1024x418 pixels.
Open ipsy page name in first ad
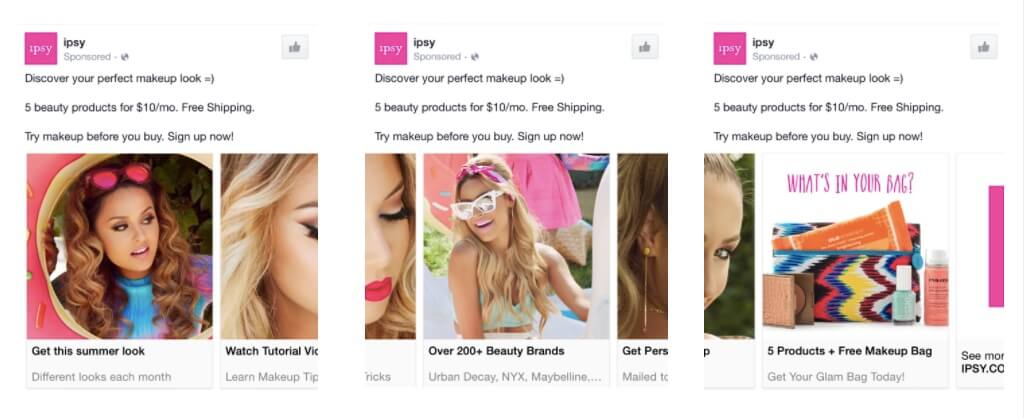point(74,43)
